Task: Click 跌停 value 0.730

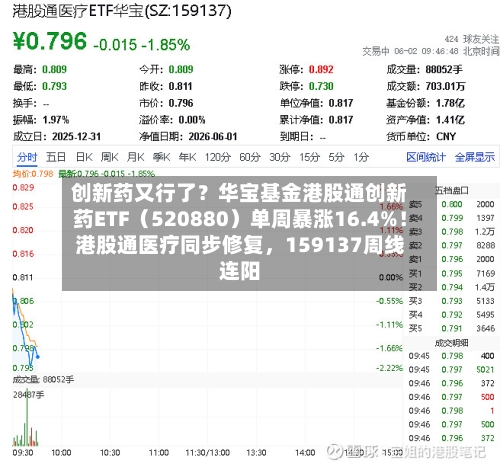Action: (321, 86)
